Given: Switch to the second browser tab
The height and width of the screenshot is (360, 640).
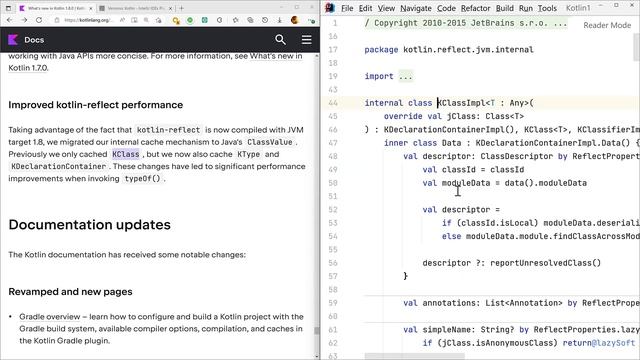Looking at the screenshot, I should (136, 8).
